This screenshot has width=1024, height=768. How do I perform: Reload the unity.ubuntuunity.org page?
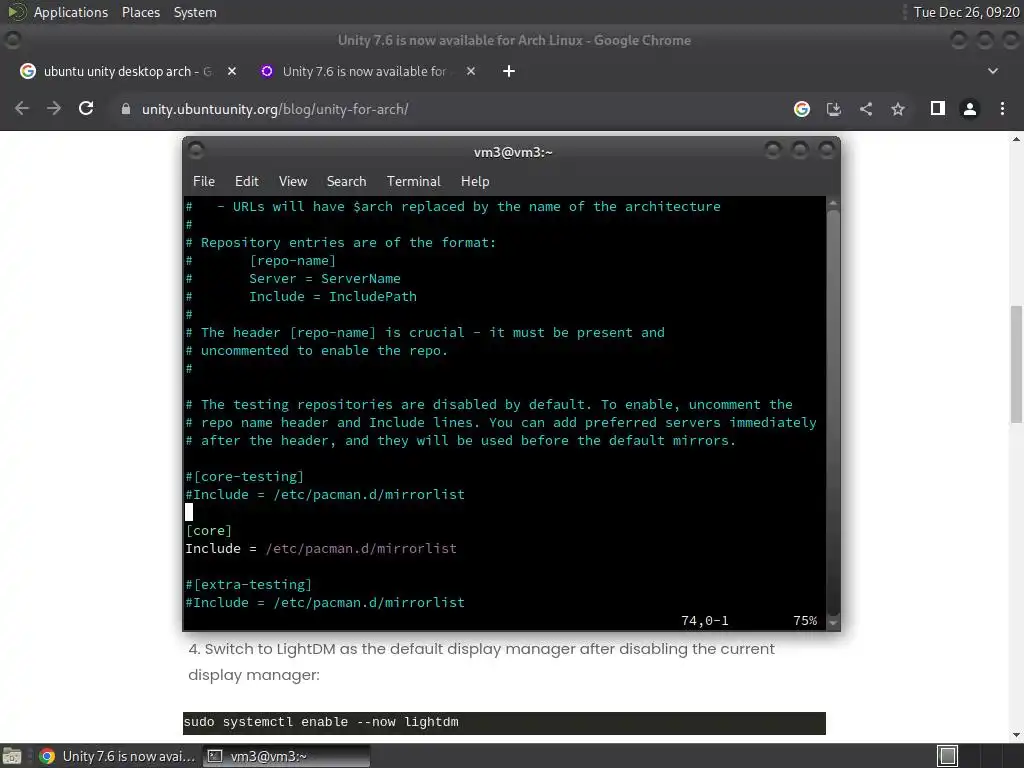click(86, 108)
